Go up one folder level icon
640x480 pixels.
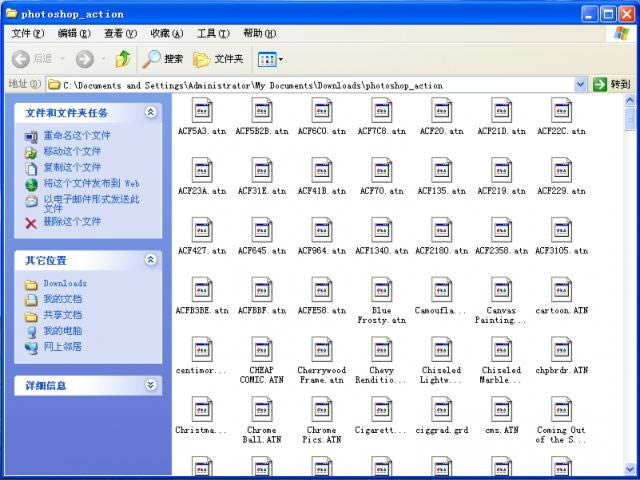point(122,59)
